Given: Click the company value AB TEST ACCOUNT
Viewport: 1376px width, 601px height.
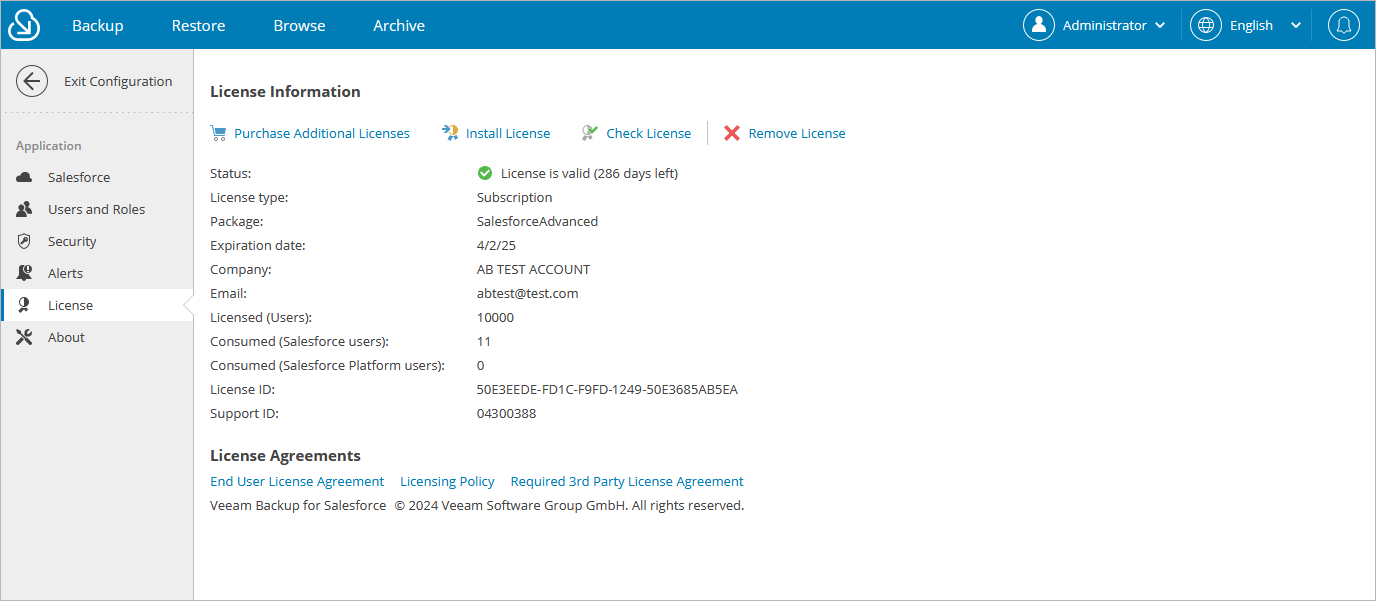Looking at the screenshot, I should pyautogui.click(x=533, y=269).
